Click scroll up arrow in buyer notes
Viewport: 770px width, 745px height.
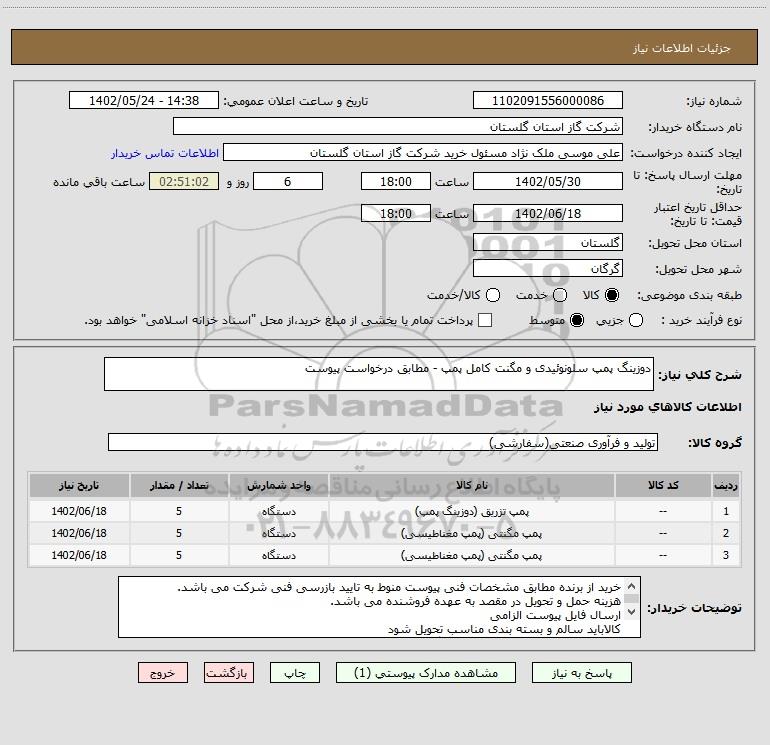(x=632, y=586)
